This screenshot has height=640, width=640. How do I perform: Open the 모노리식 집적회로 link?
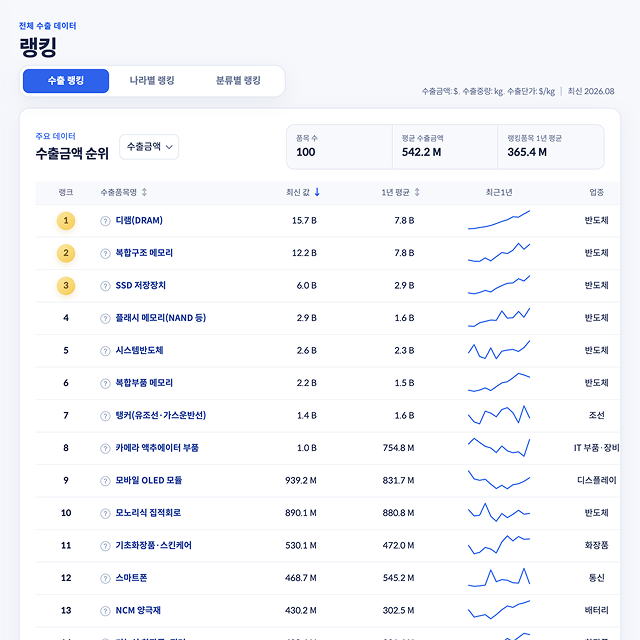click(148, 513)
